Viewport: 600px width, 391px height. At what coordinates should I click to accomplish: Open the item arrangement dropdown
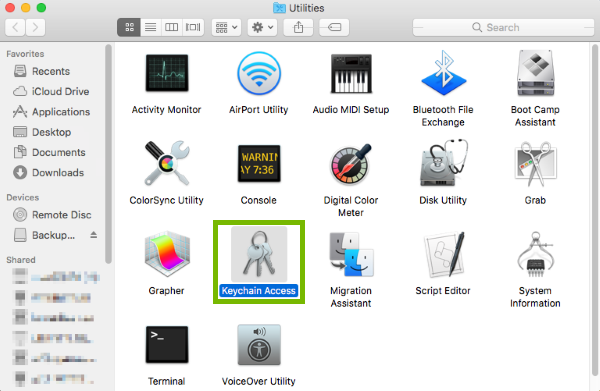227,28
